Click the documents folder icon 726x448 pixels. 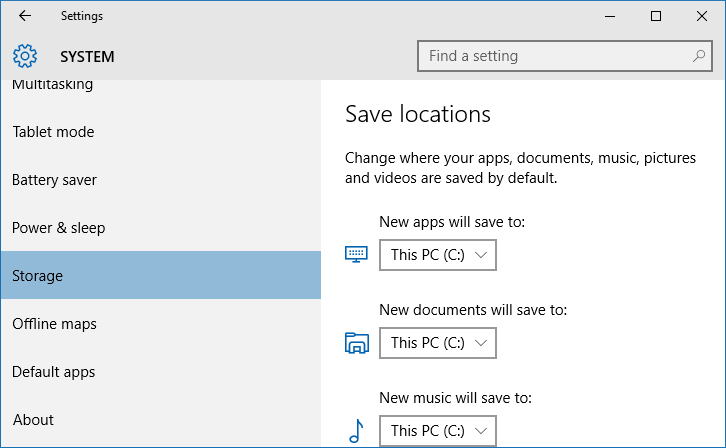pyautogui.click(x=357, y=343)
